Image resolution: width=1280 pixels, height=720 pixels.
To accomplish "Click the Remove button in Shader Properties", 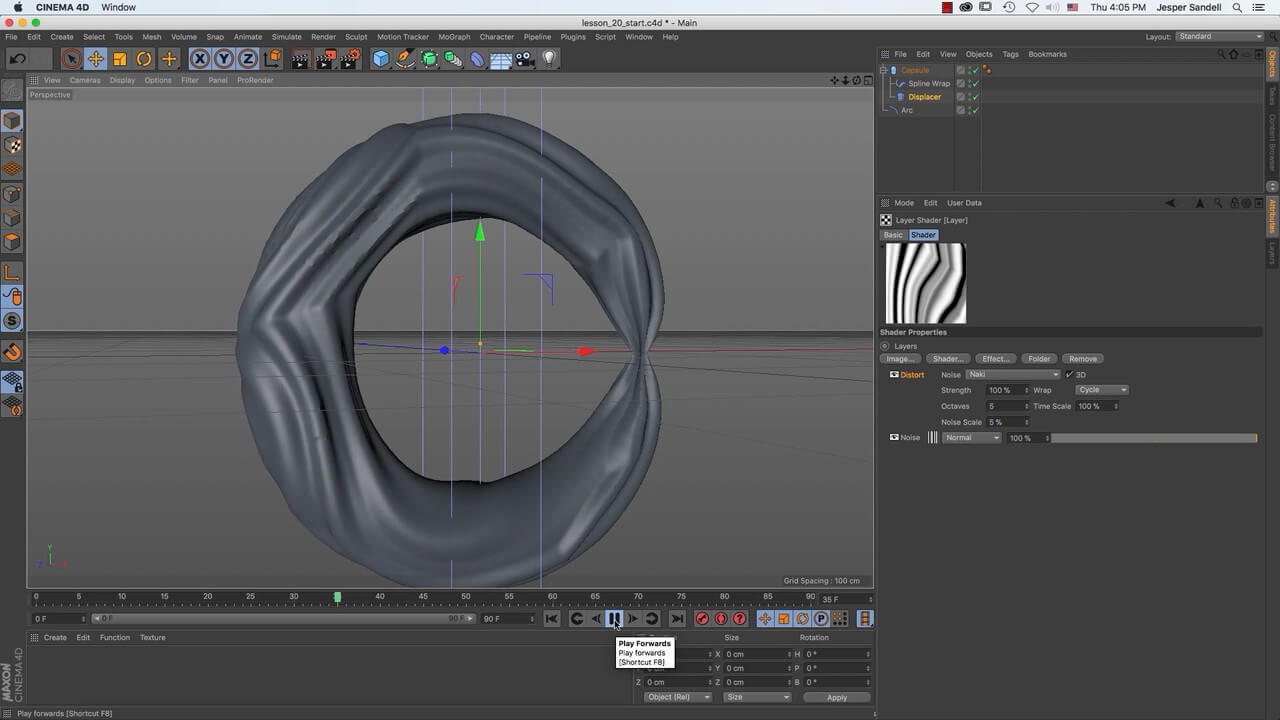I will click(1082, 359).
